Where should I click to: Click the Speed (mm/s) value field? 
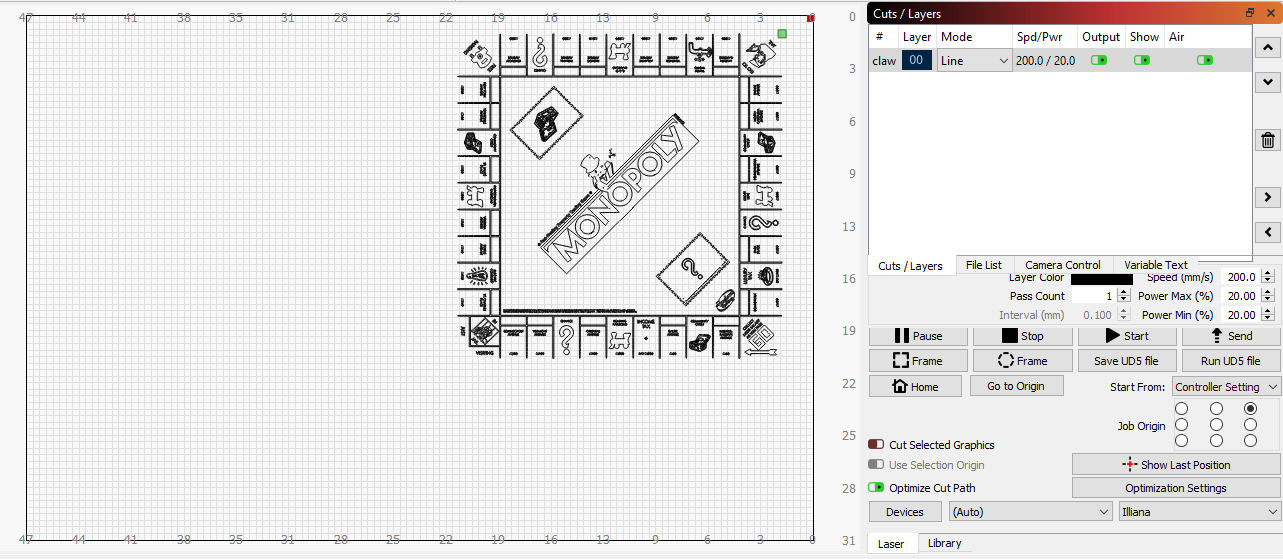[x=1241, y=278]
